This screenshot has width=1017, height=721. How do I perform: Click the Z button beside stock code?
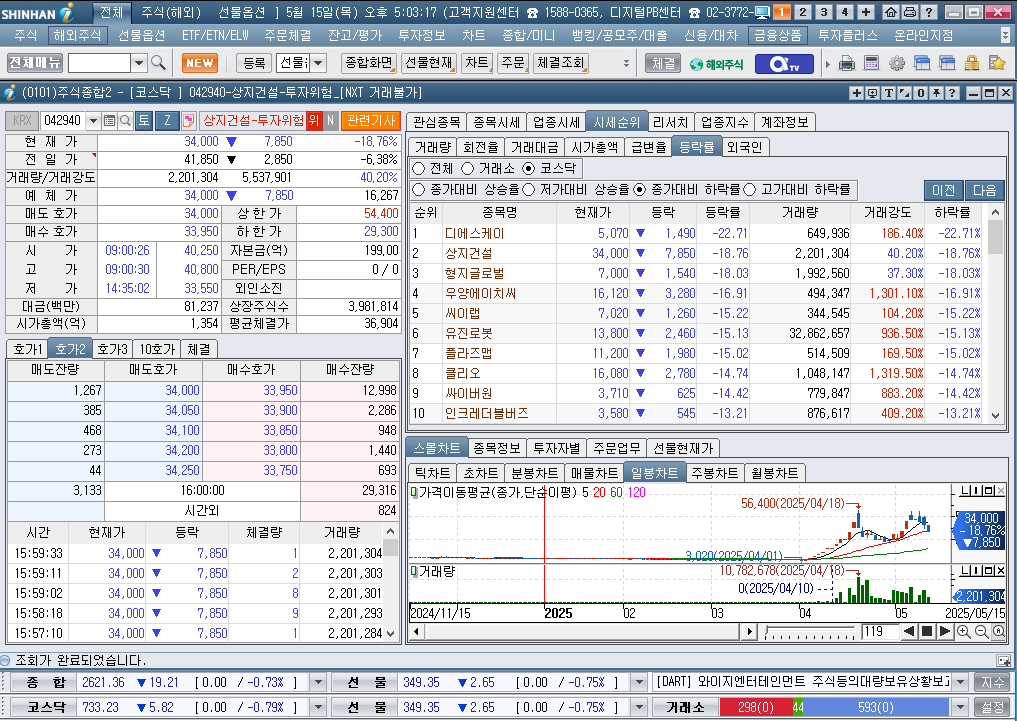pyautogui.click(x=167, y=121)
